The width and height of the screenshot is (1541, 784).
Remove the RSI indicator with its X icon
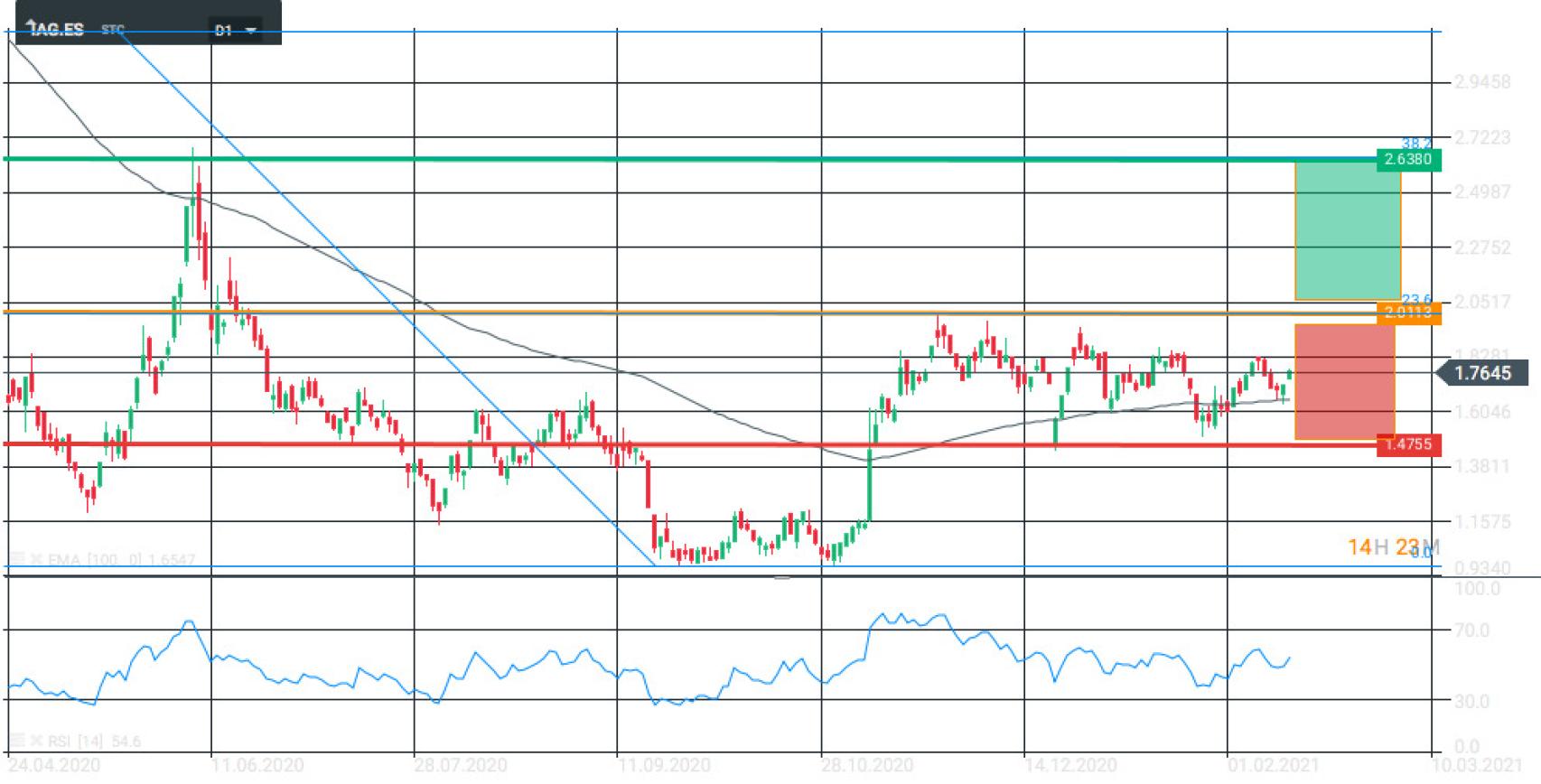point(36,742)
